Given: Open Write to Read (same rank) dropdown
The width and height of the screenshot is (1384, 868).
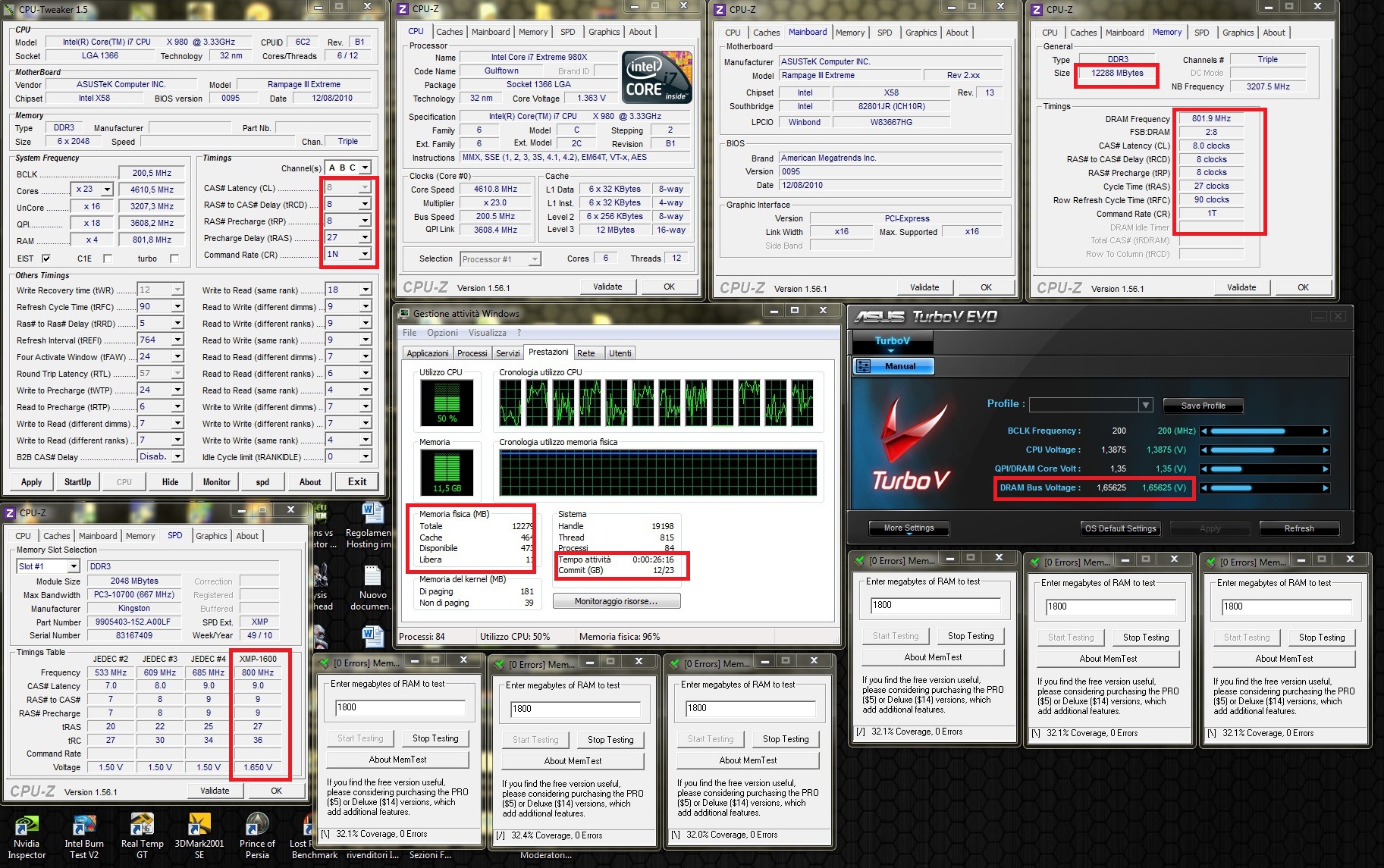Looking at the screenshot, I should coord(366,290).
